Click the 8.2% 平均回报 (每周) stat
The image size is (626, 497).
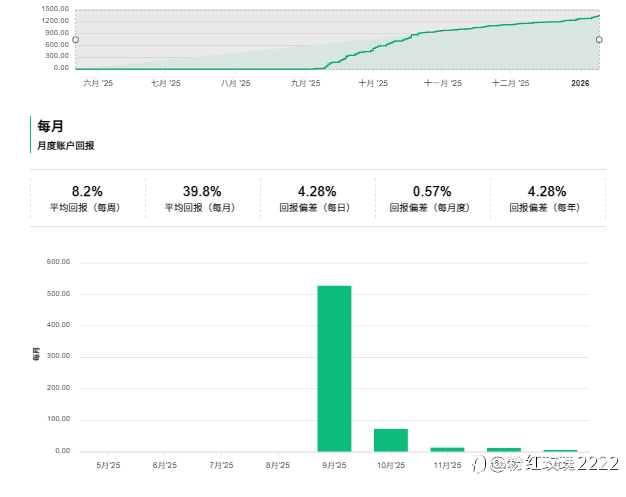click(88, 198)
